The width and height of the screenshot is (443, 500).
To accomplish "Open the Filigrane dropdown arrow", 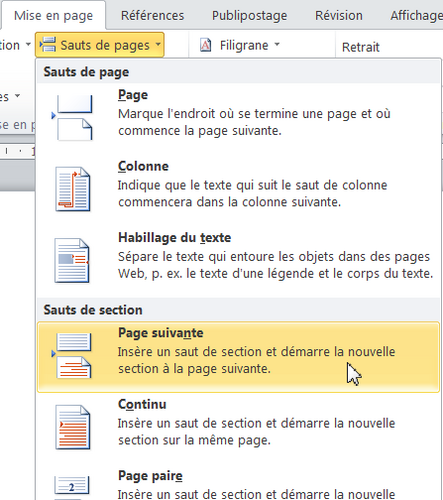I will pos(277,45).
